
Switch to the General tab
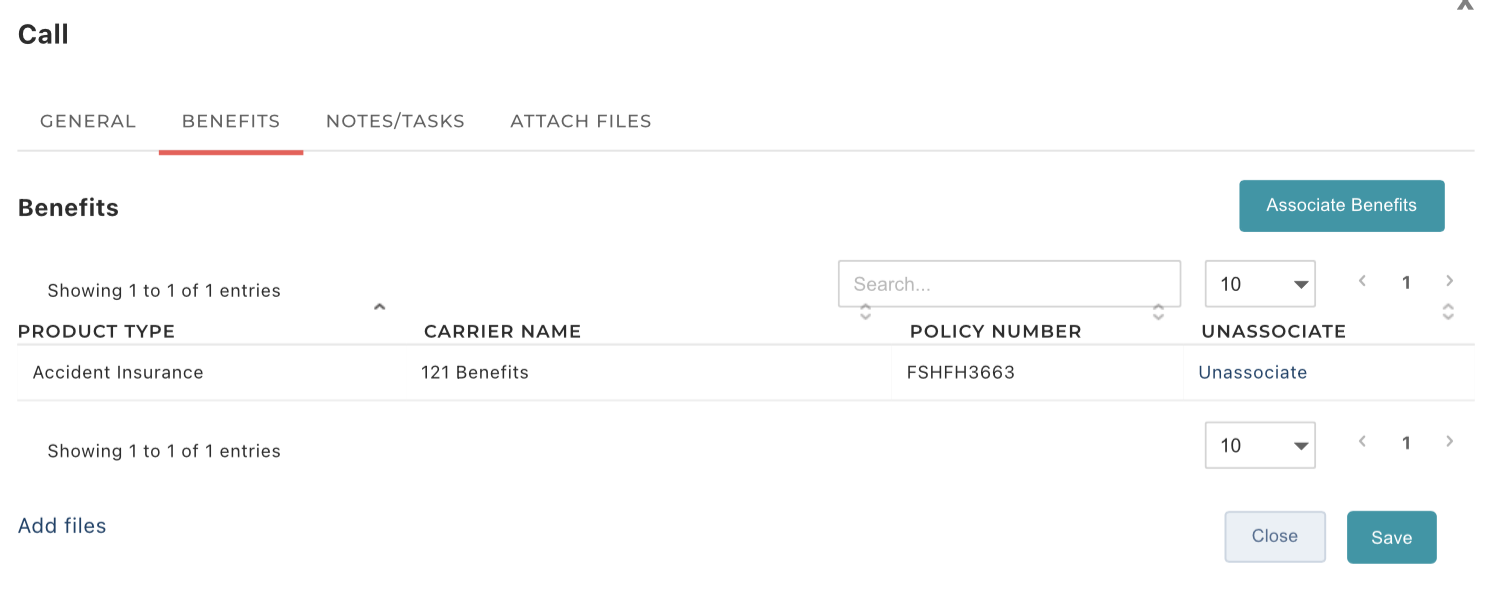click(x=88, y=121)
